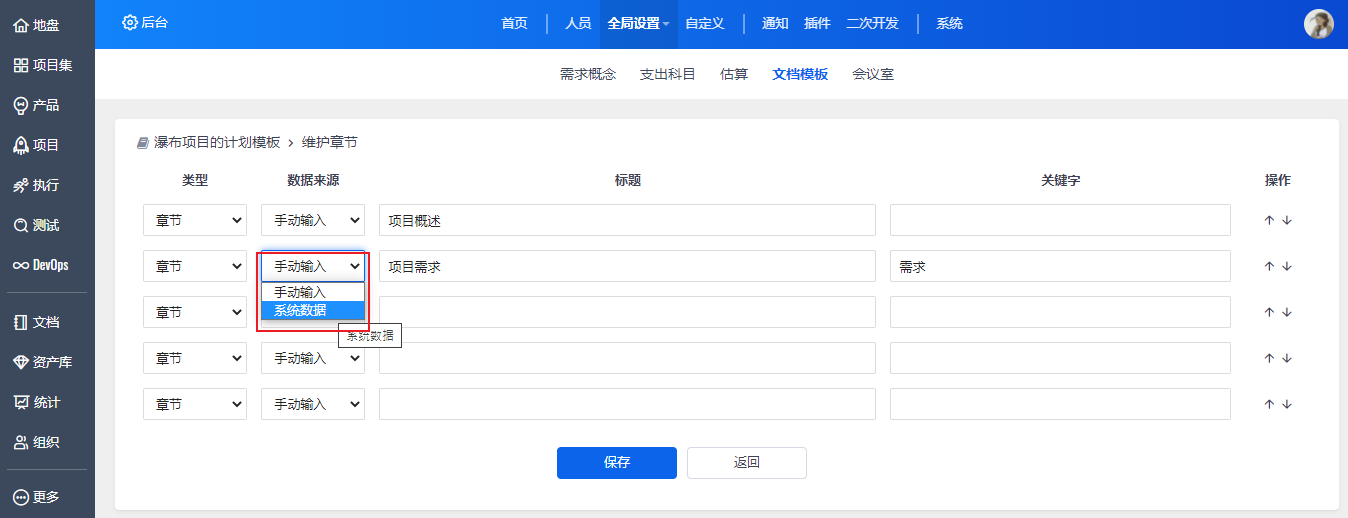Click the 保存 button

[617, 463]
